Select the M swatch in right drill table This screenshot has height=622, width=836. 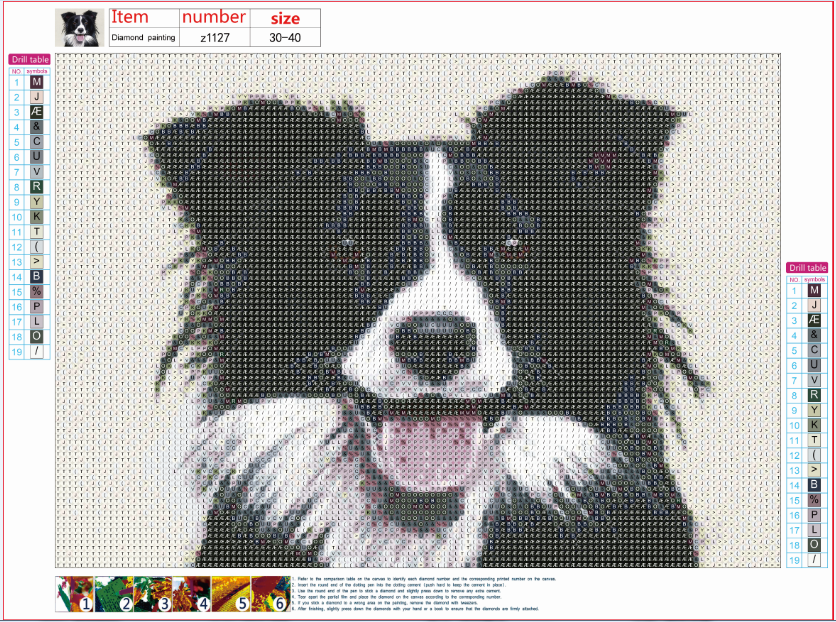(814, 290)
